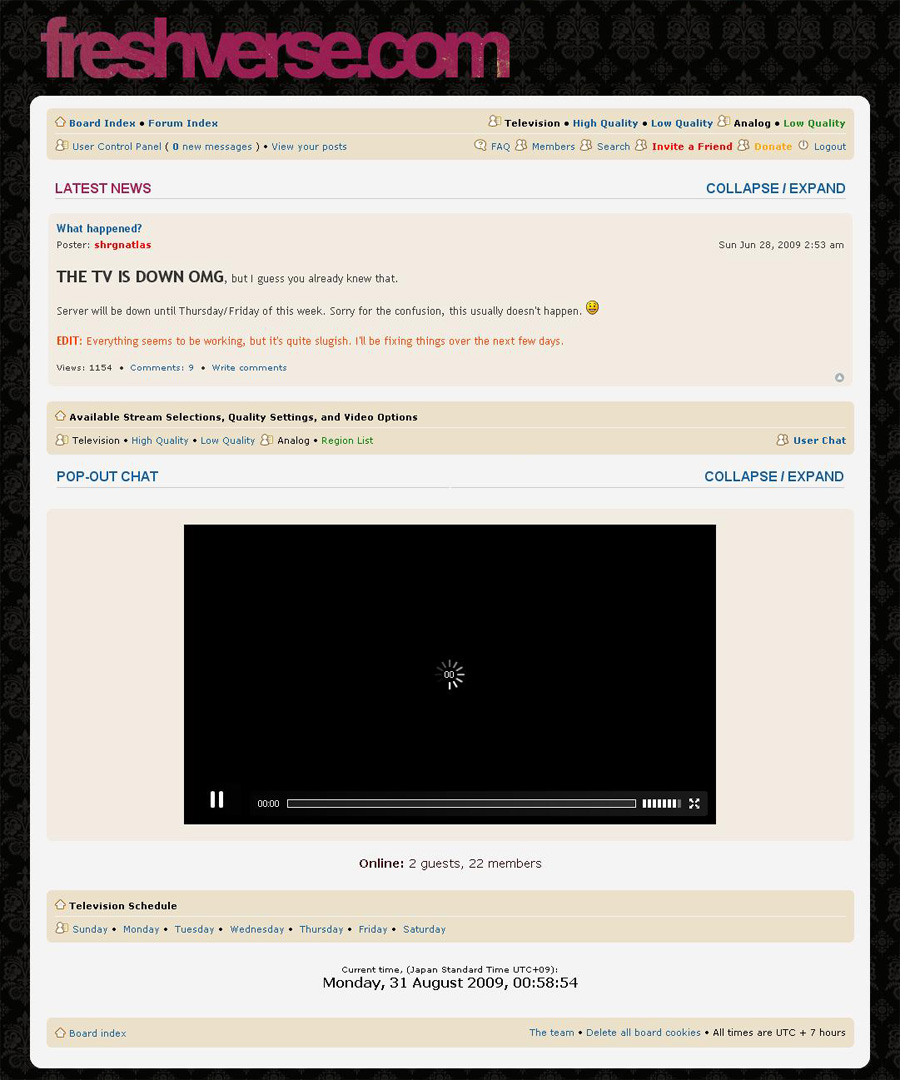Collapse or expand the Latest News section
This screenshot has height=1080, width=900.
click(775, 188)
